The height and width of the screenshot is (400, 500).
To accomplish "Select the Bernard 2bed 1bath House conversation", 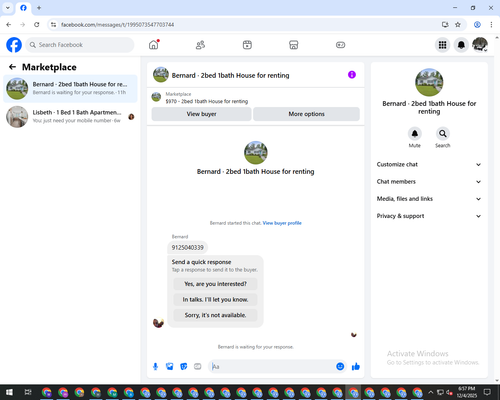I will click(x=70, y=89).
